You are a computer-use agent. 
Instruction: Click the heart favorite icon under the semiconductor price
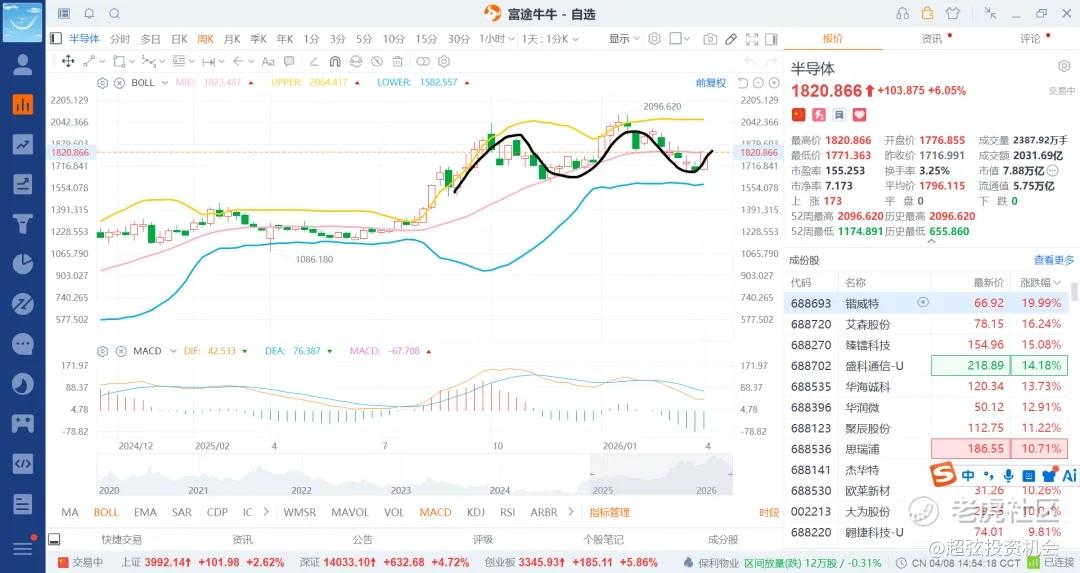pyautogui.click(x=860, y=116)
